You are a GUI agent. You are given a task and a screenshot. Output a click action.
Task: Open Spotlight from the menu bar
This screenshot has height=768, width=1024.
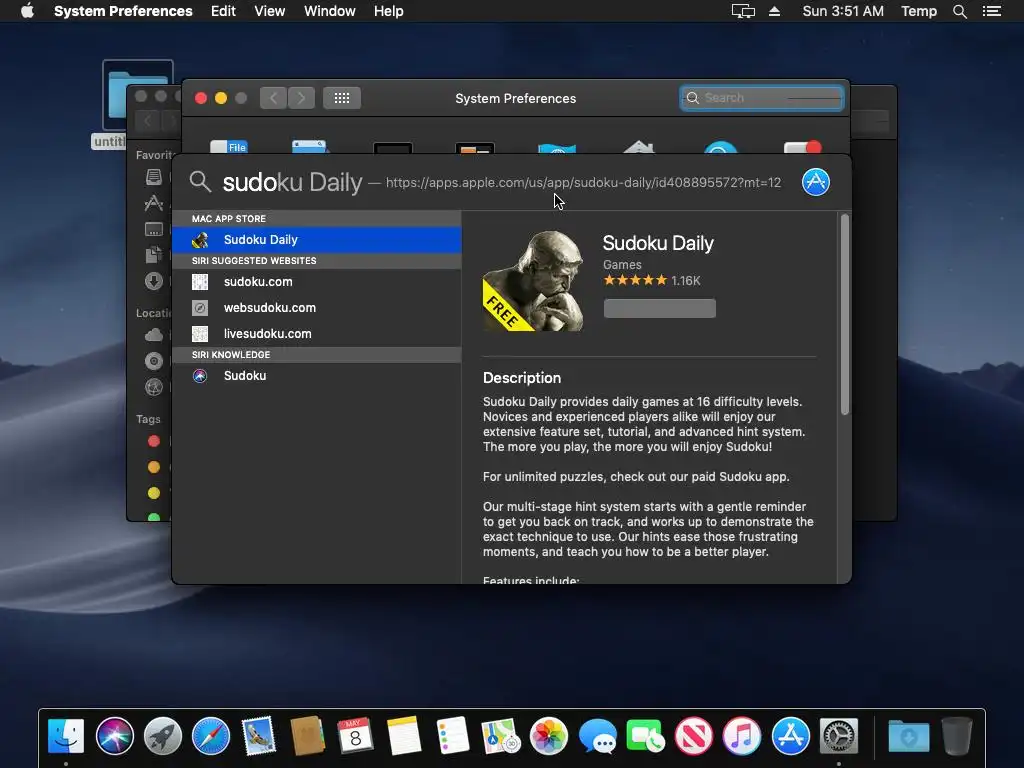(x=960, y=11)
